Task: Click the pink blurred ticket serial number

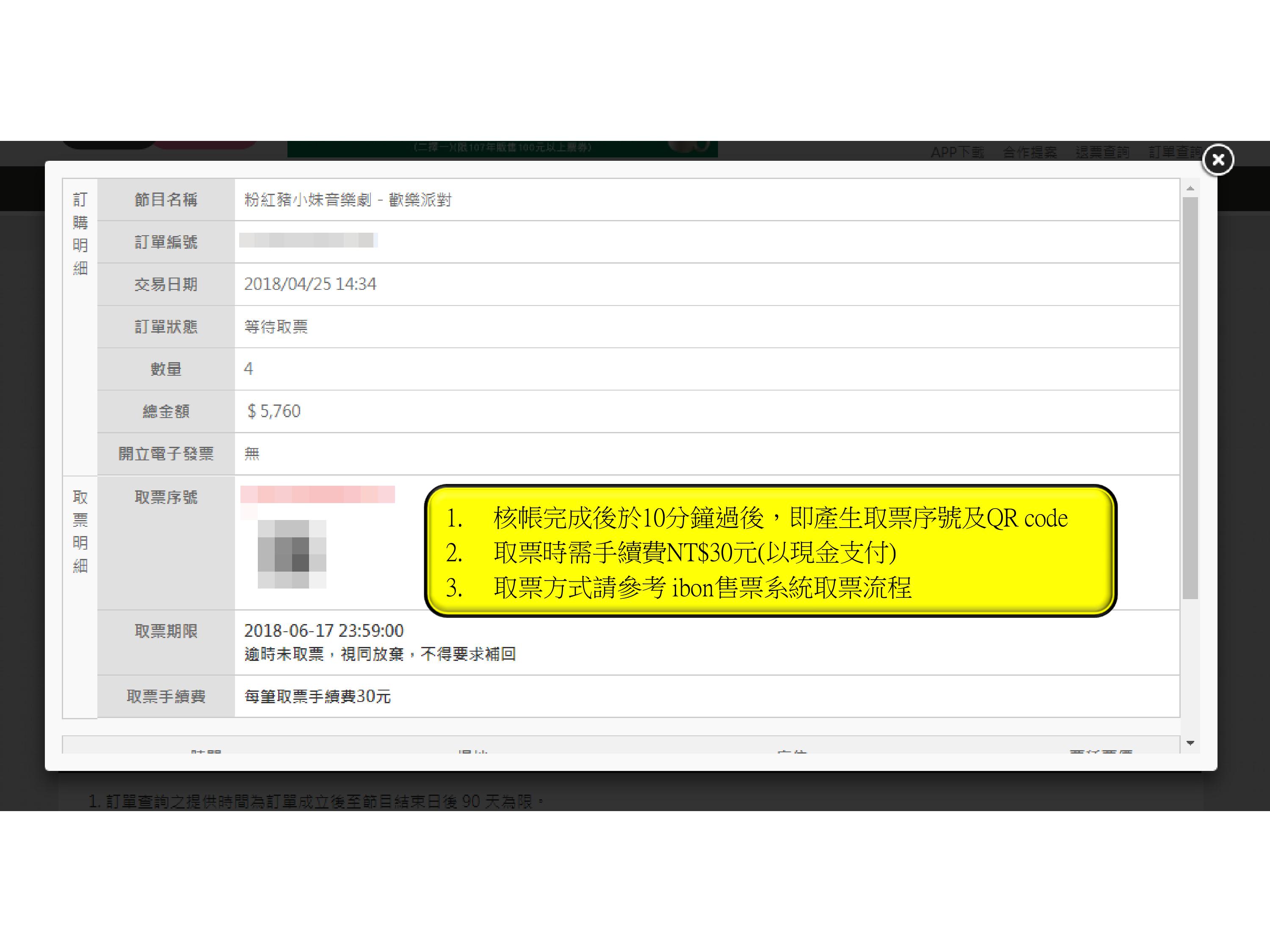Action: point(317,494)
